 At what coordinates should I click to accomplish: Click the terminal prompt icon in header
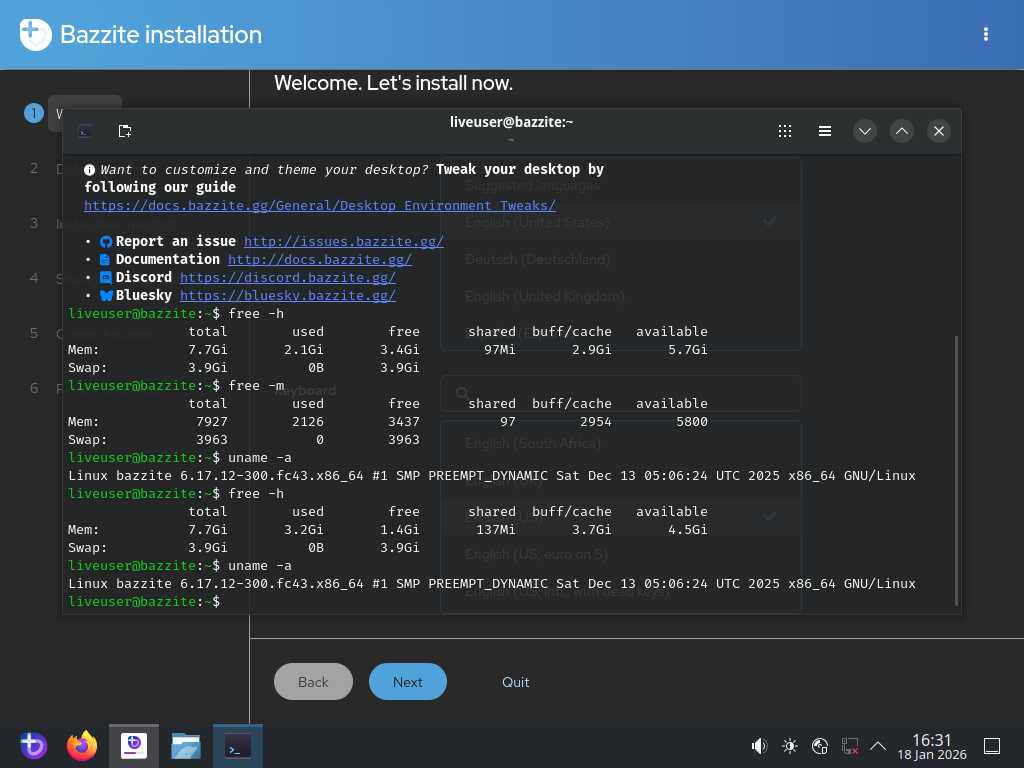tap(86, 131)
